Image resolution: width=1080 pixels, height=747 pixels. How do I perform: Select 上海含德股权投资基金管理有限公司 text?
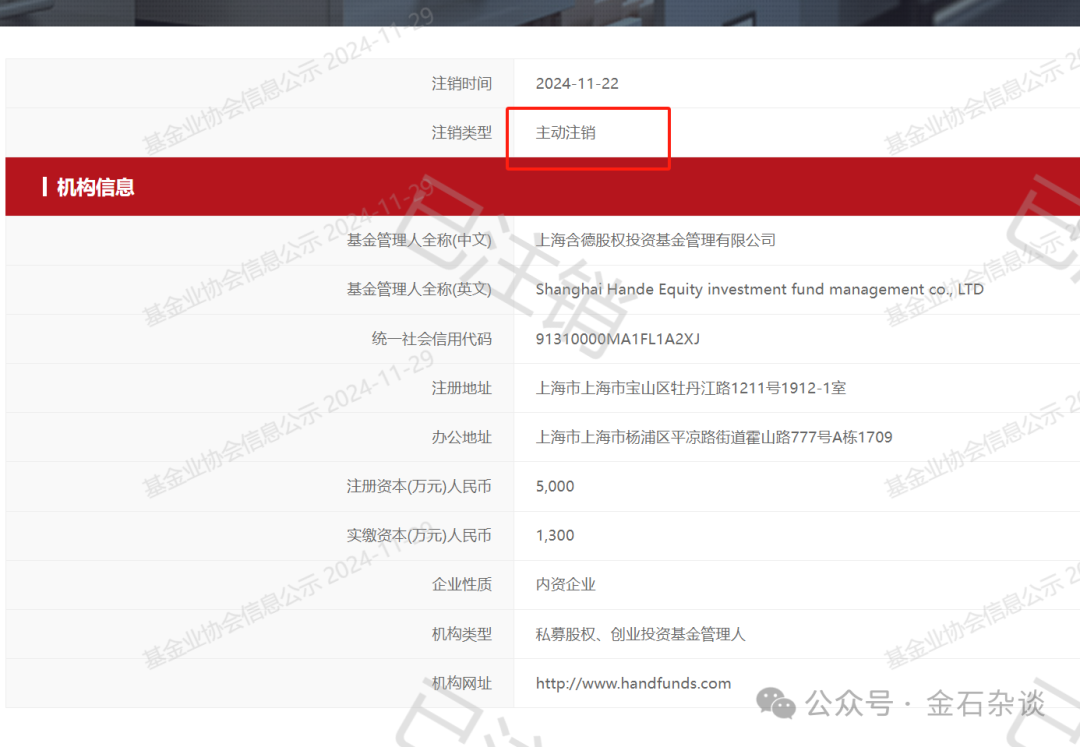click(x=656, y=240)
